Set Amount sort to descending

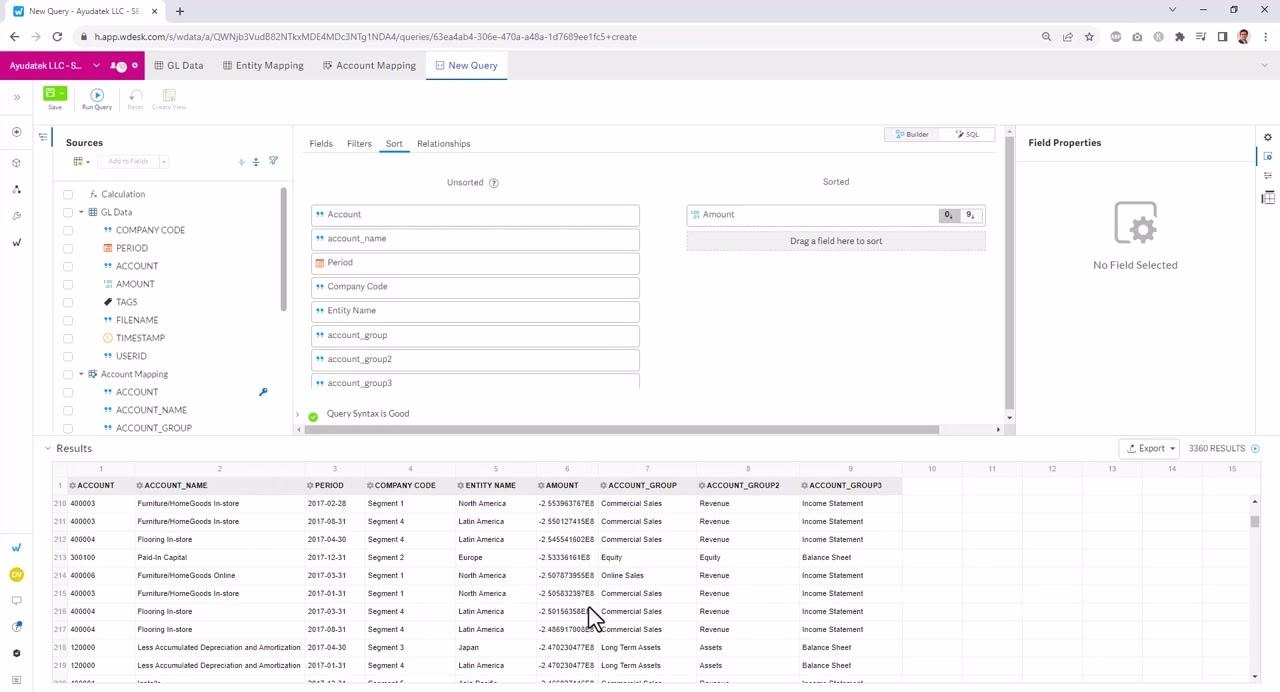pyautogui.click(x=970, y=215)
